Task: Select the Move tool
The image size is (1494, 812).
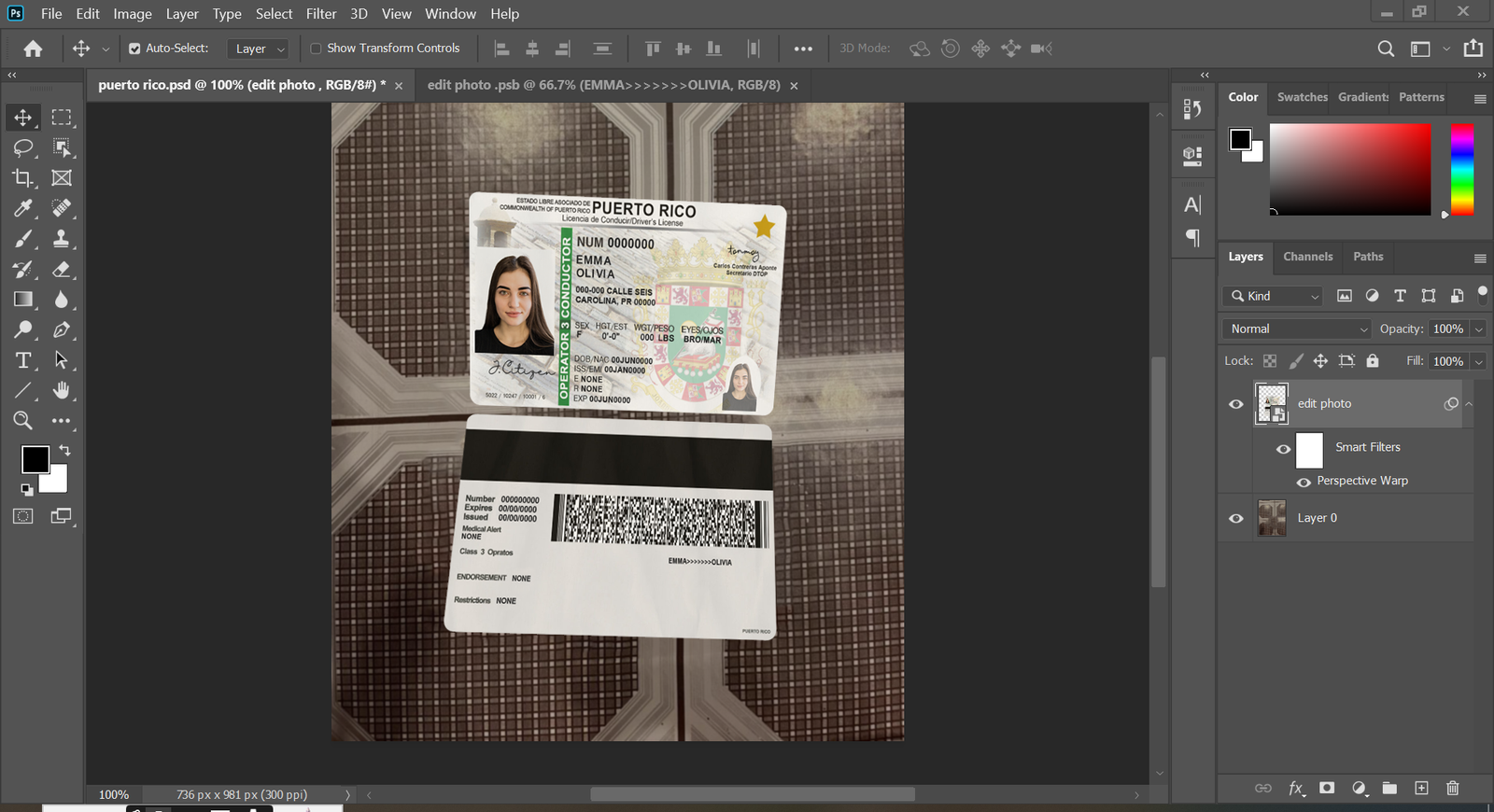Action: coord(22,118)
